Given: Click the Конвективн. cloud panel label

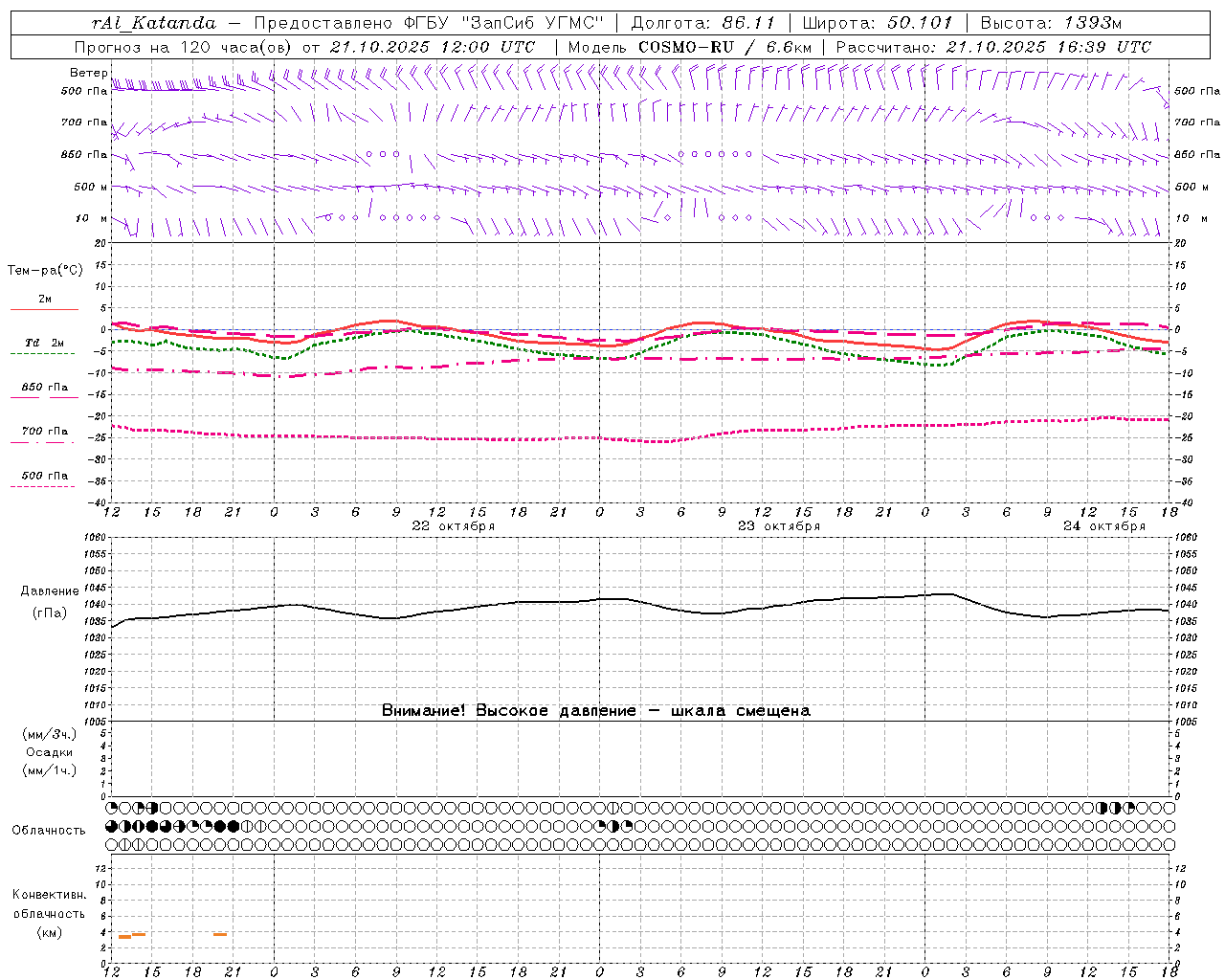Looking at the screenshot, I should (49, 895).
